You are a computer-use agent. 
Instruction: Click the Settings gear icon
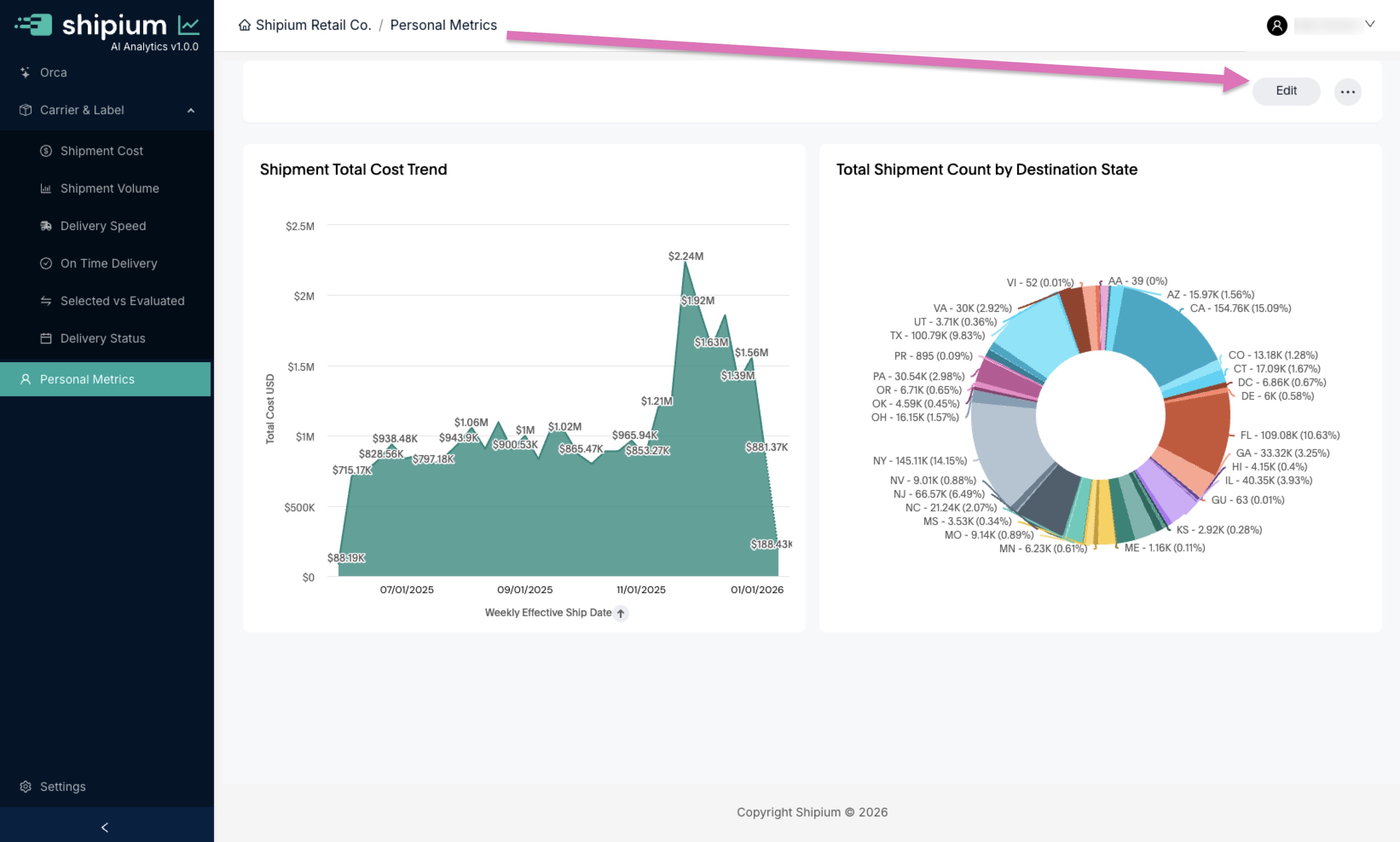tap(25, 787)
